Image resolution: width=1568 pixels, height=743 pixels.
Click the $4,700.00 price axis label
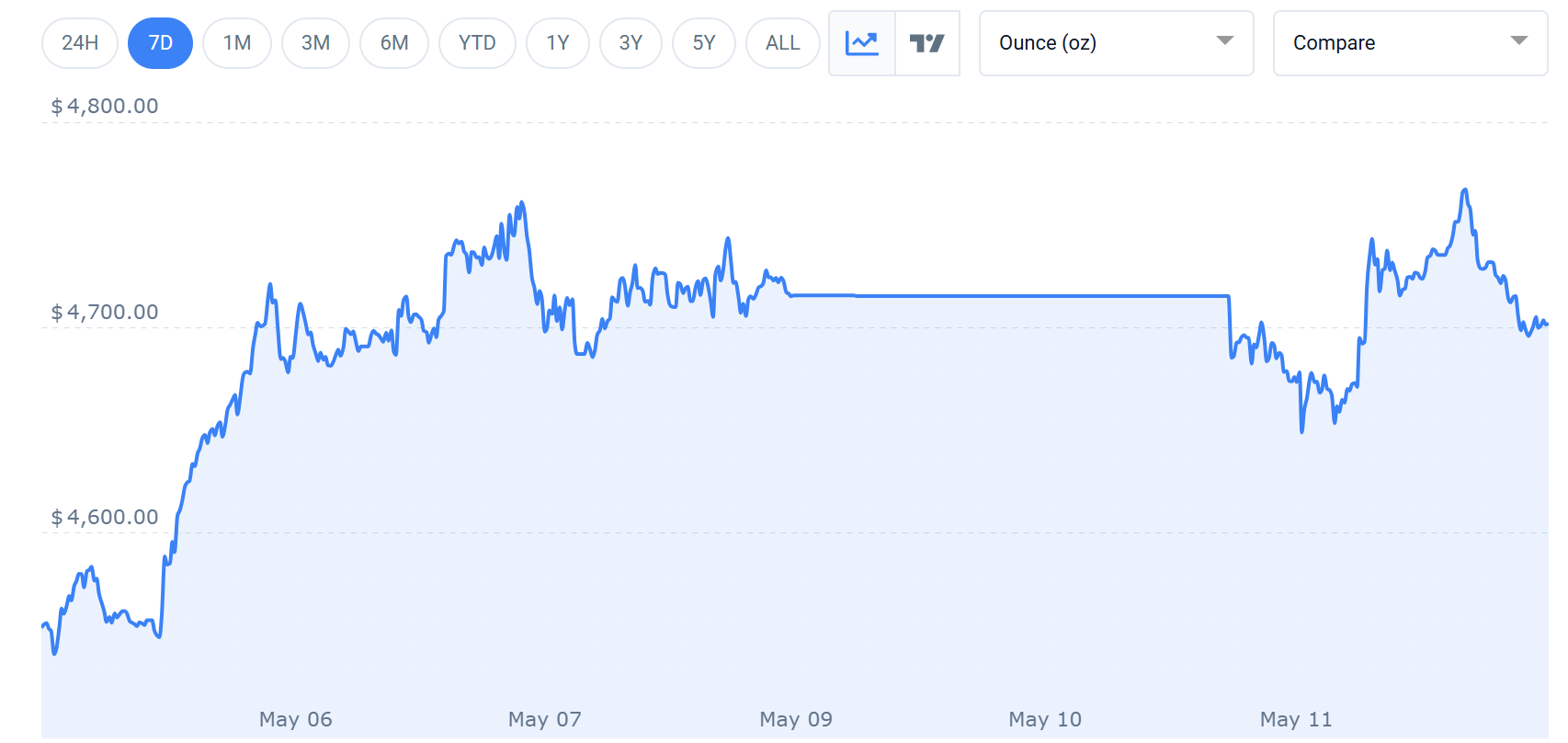[105, 312]
